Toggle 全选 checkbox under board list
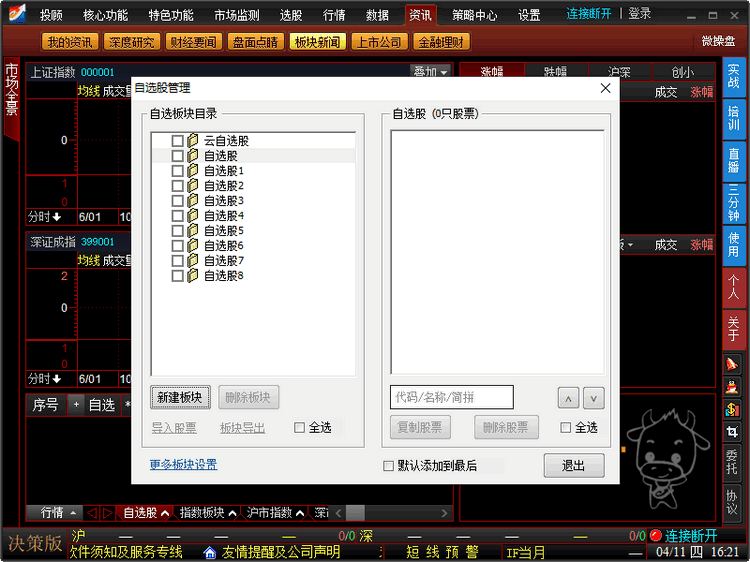The width and height of the screenshot is (750, 562). [x=299, y=428]
